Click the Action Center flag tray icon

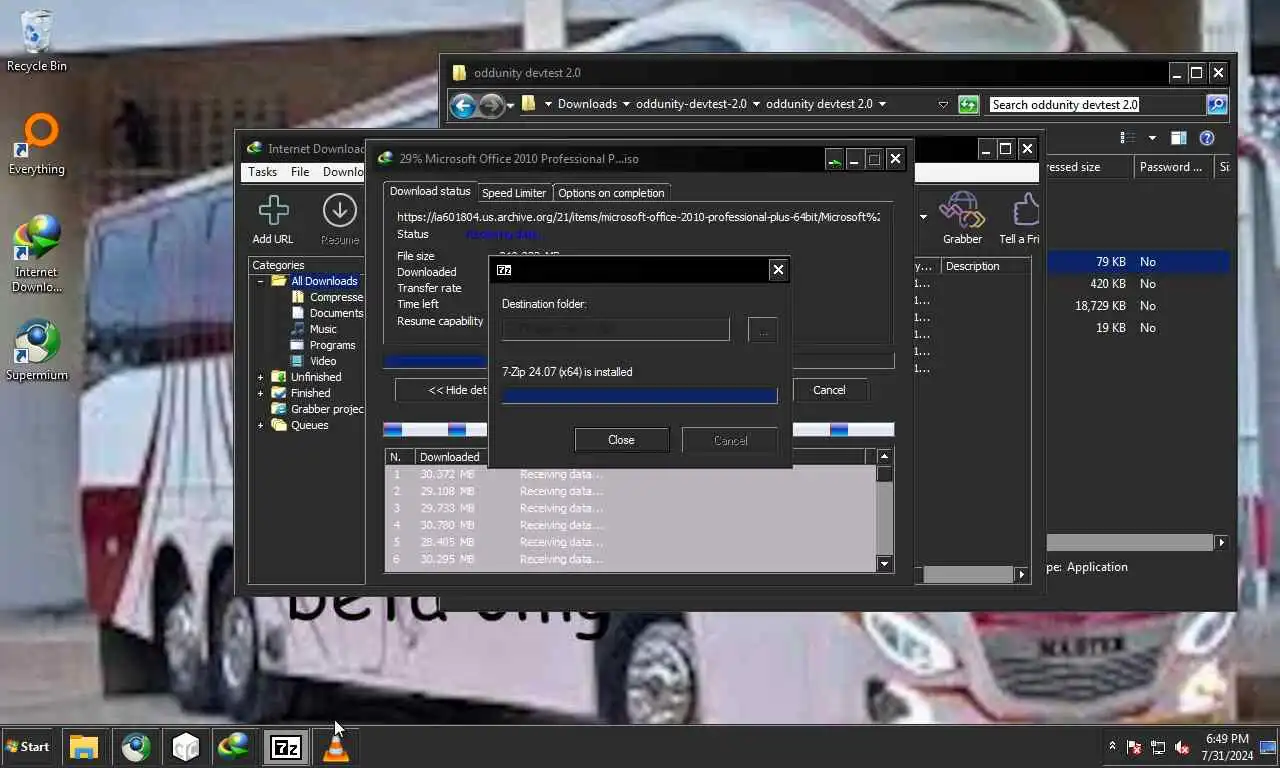pyautogui.click(x=1134, y=747)
